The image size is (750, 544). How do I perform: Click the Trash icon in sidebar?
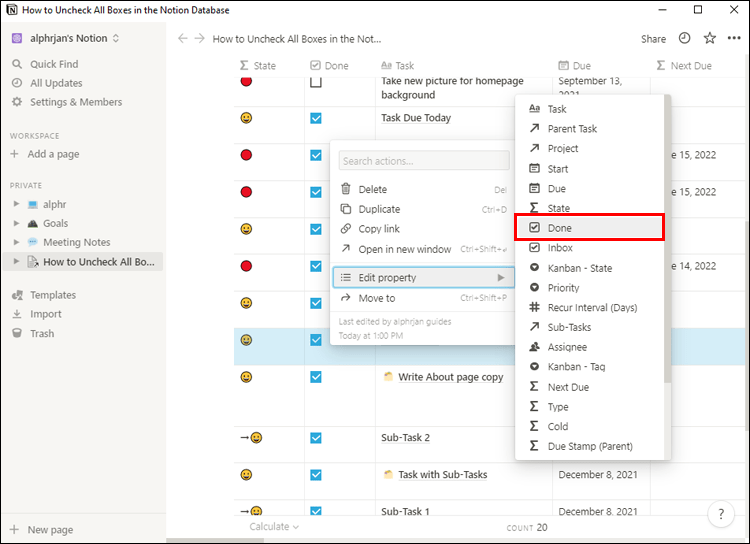[17, 334]
